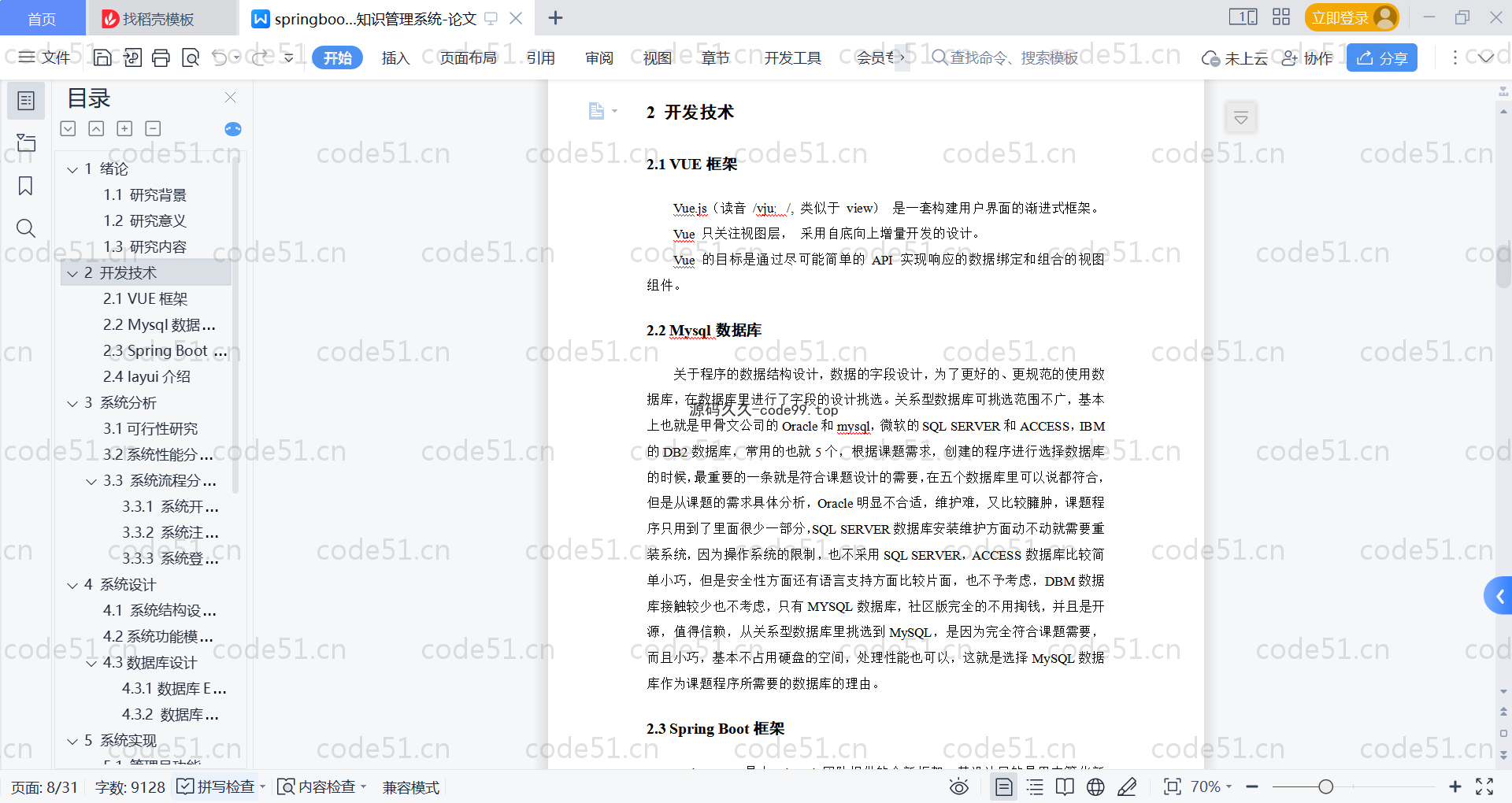The image size is (1512, 803).
Task: Switch to the 首页 tab
Action: click(x=42, y=18)
